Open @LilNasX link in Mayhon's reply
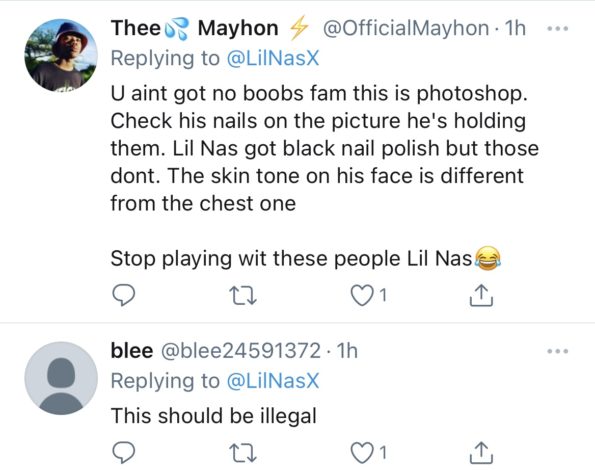595x470 pixels. [273, 59]
